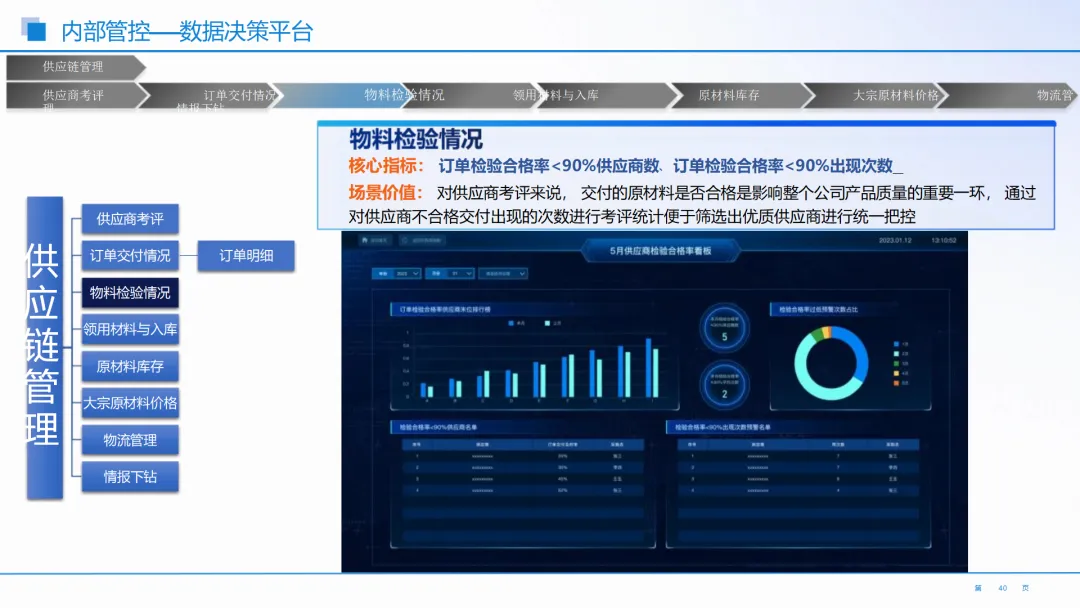
Task: Click 原材料库存 box in left tree
Action: 130,366
